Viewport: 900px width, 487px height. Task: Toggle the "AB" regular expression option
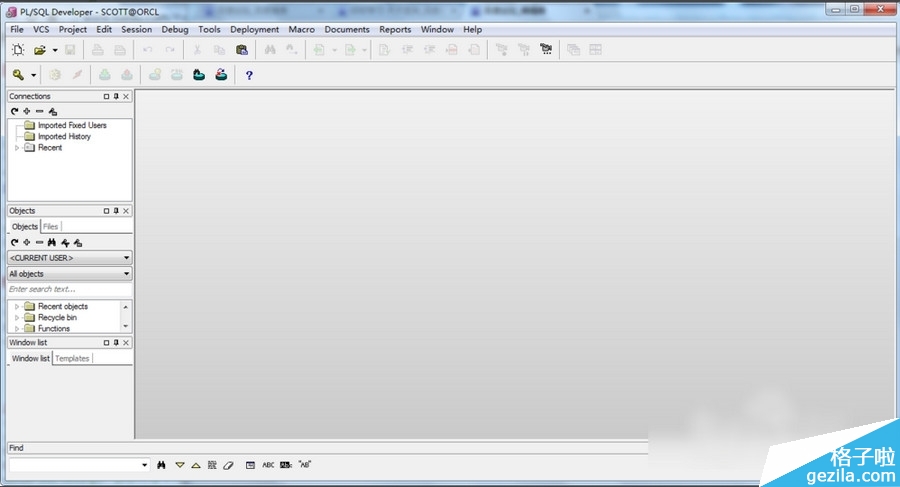[x=304, y=465]
